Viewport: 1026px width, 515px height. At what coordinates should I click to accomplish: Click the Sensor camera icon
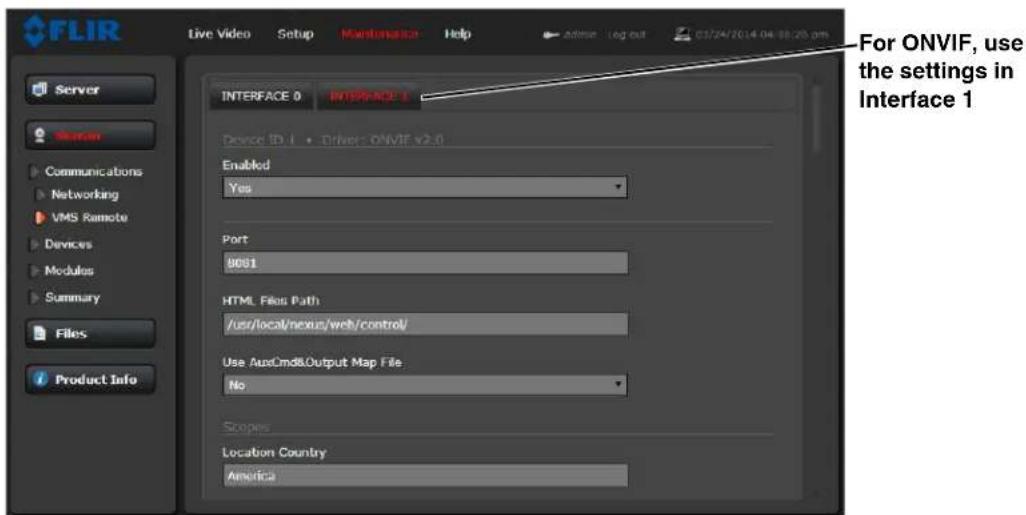40,135
